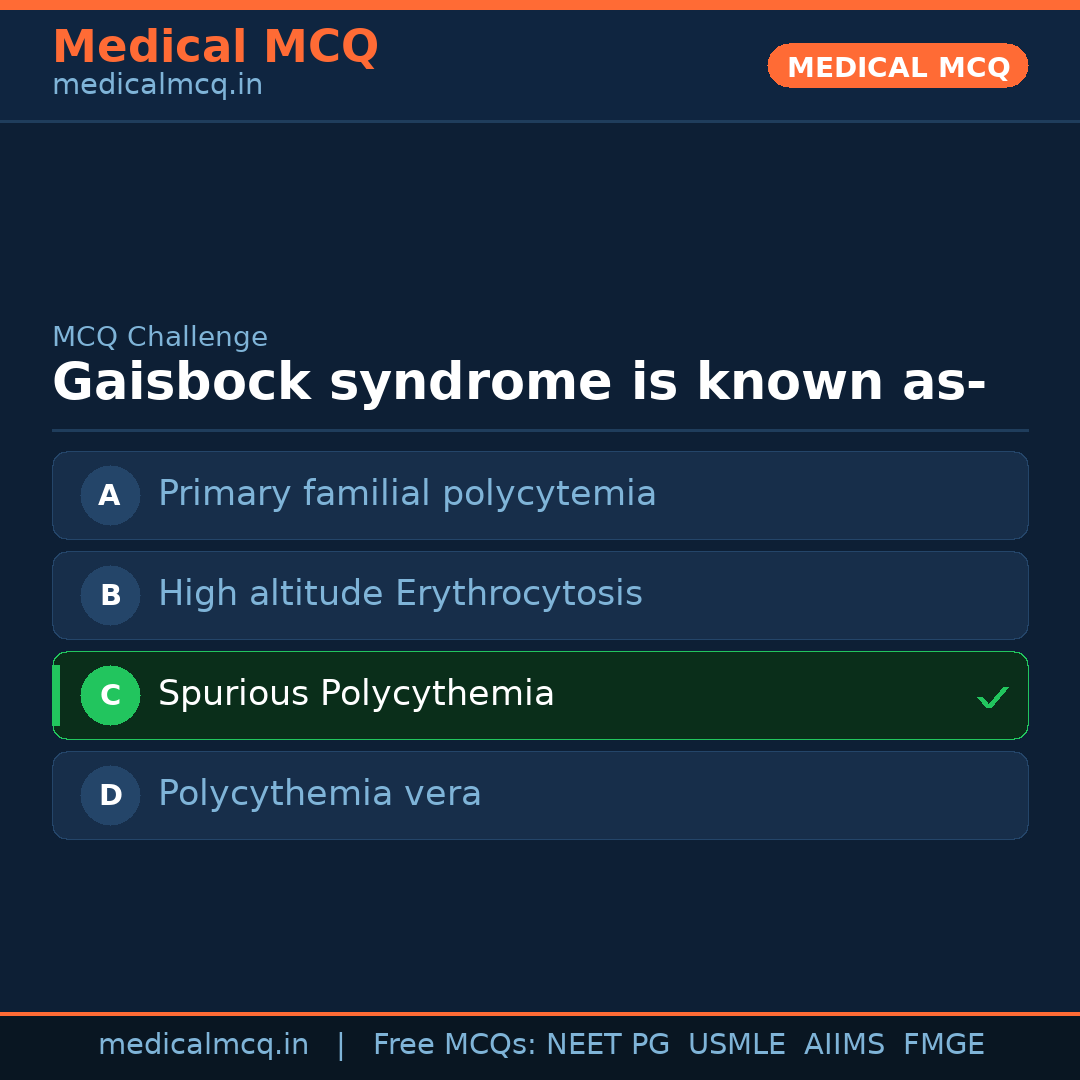Click the orange MEDICAL MCQ badge
1080x1080 pixels.
[x=898, y=66]
